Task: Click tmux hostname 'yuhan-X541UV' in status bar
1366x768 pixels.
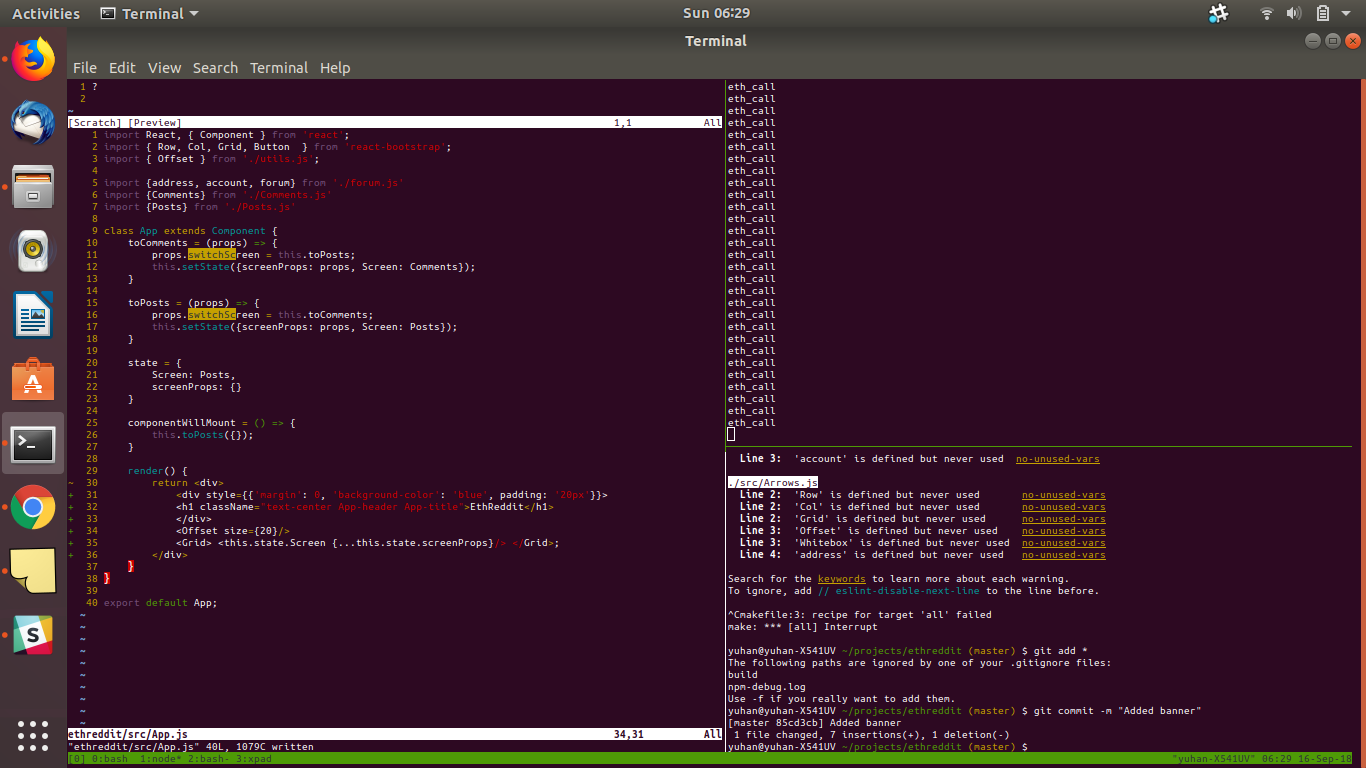Action: point(1214,759)
